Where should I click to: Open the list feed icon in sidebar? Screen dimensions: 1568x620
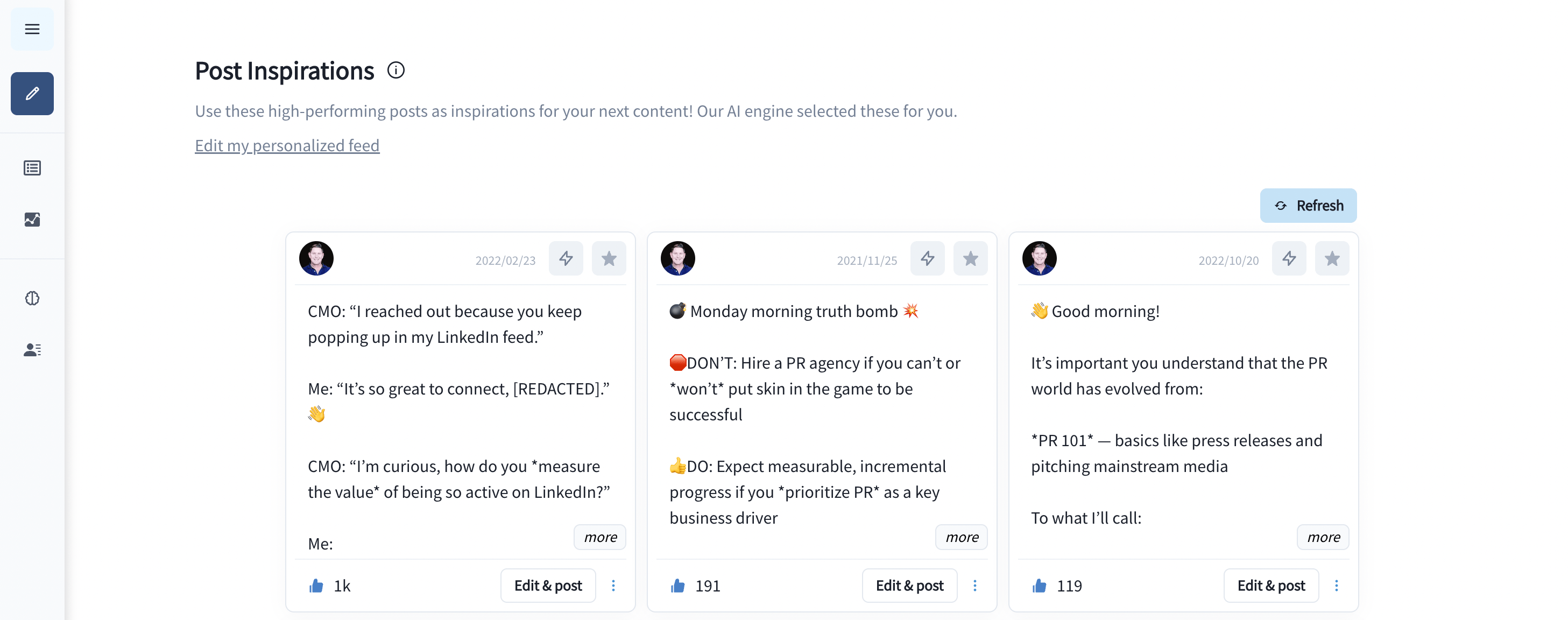(32, 167)
